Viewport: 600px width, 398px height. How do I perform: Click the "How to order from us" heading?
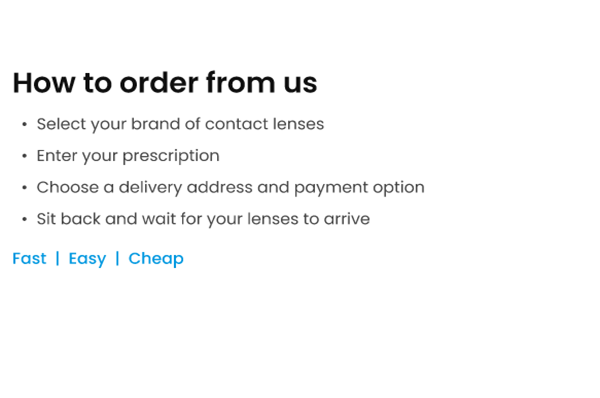click(x=165, y=82)
